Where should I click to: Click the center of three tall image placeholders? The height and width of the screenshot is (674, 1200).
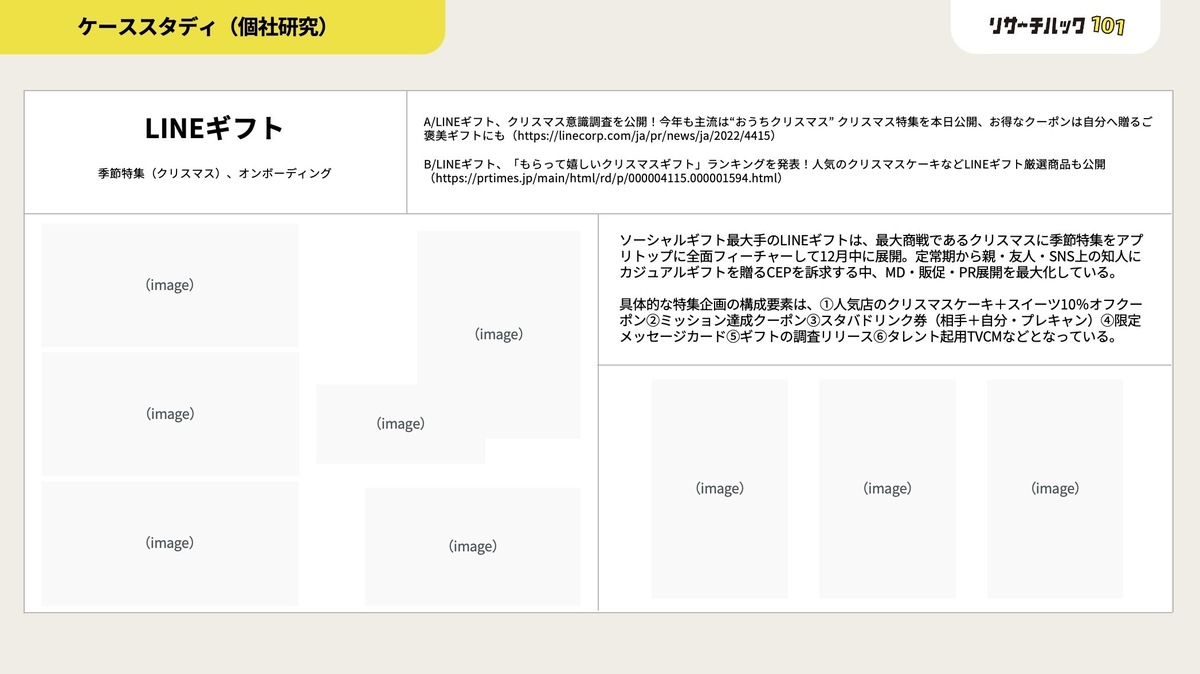coord(888,489)
